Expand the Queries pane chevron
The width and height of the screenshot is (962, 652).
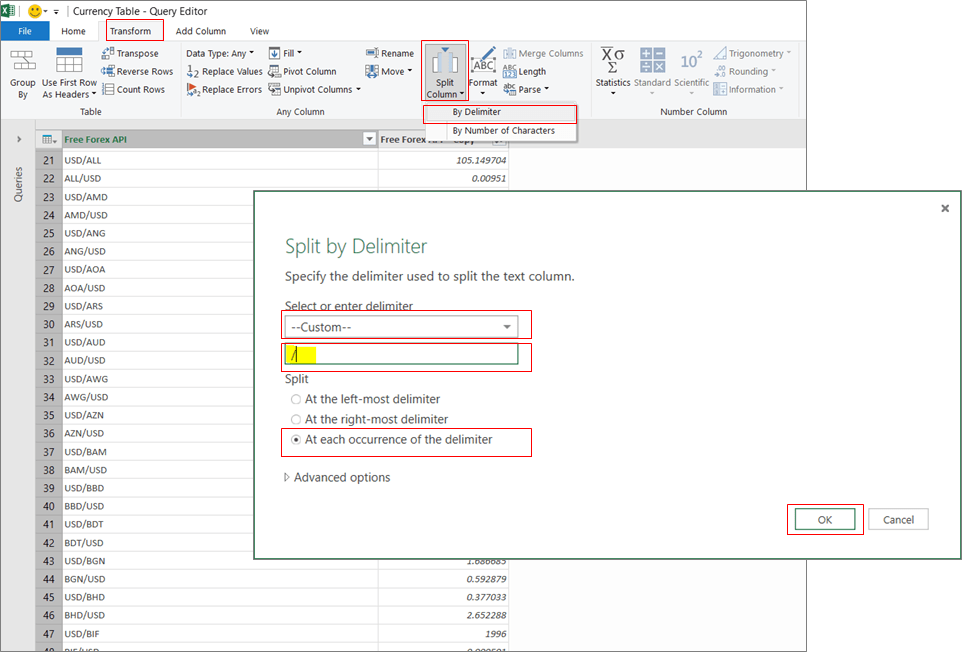[x=19, y=139]
